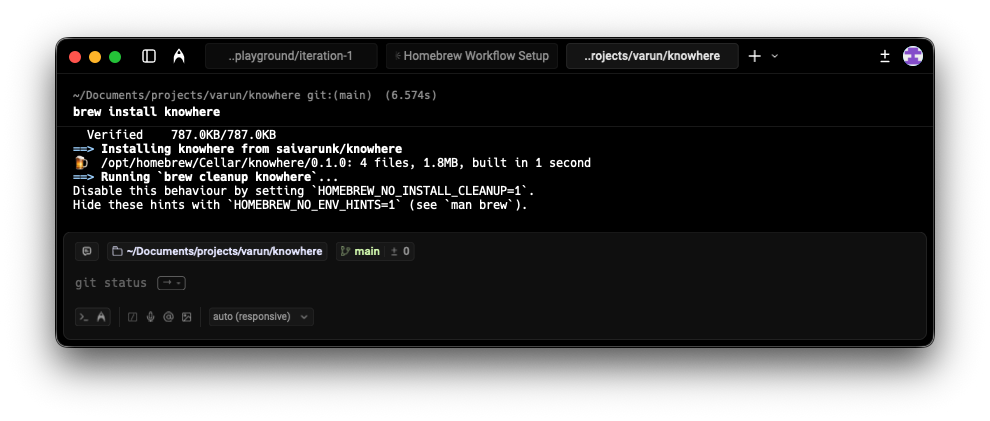Attach an image with the picture icon
The height and width of the screenshot is (421, 990).
coord(186,317)
